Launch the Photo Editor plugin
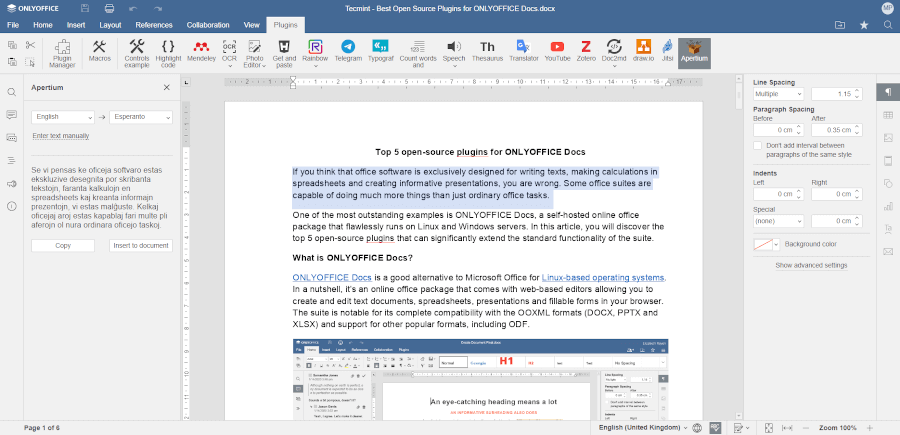This screenshot has height=435, width=900. (254, 53)
